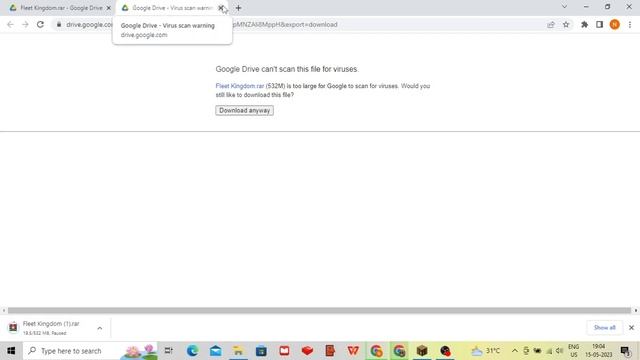Toggle the browser side panel
The image size is (640, 360).
point(599,24)
